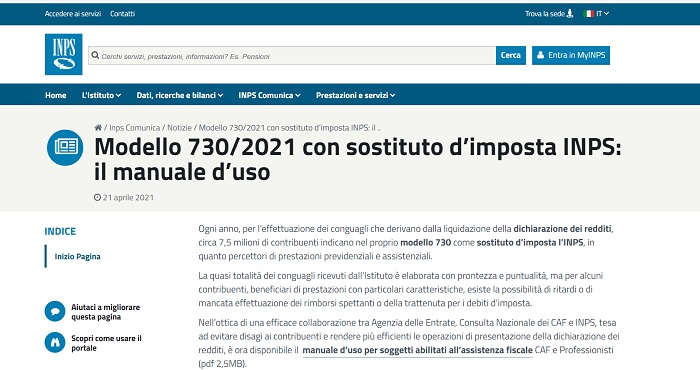700x370 pixels.
Task: Select Inizio Pagina in the index
Action: (78, 256)
